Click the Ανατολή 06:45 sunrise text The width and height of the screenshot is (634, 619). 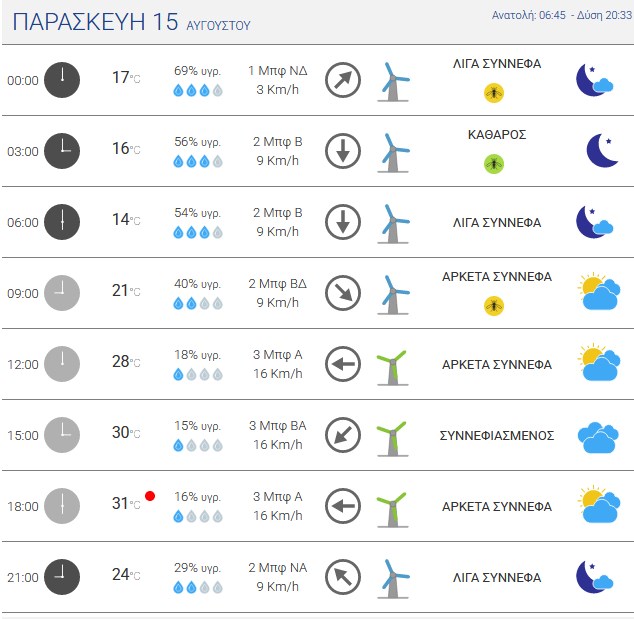click(528, 15)
